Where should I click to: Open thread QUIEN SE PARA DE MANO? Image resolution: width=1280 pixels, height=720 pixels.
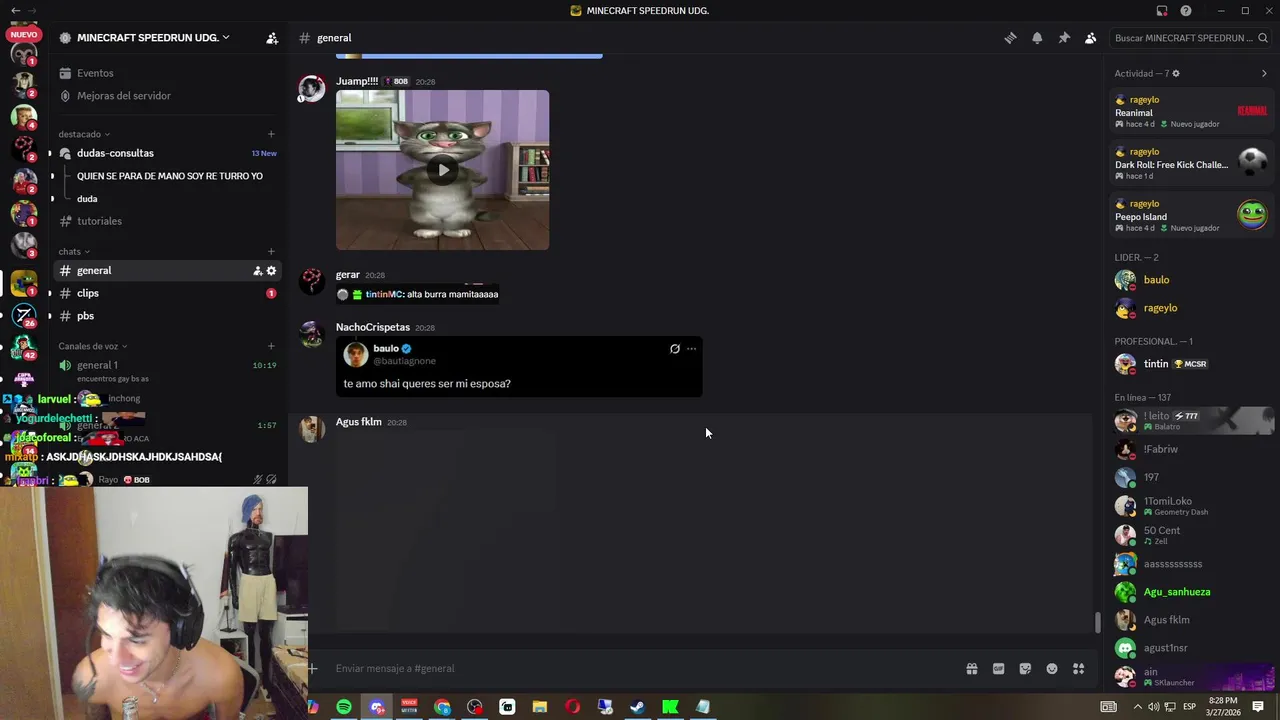pos(170,176)
